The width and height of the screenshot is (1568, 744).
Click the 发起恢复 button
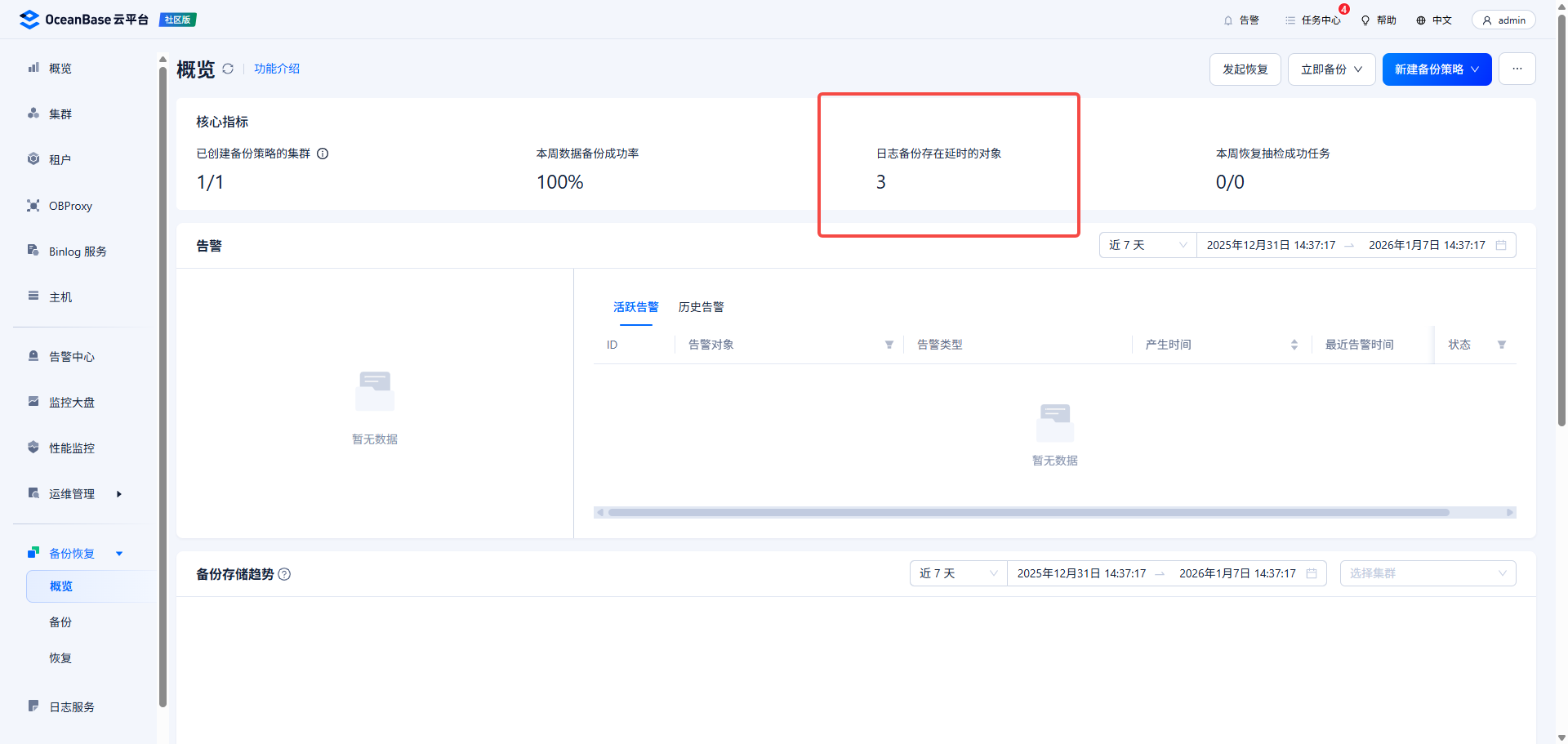click(x=1245, y=69)
